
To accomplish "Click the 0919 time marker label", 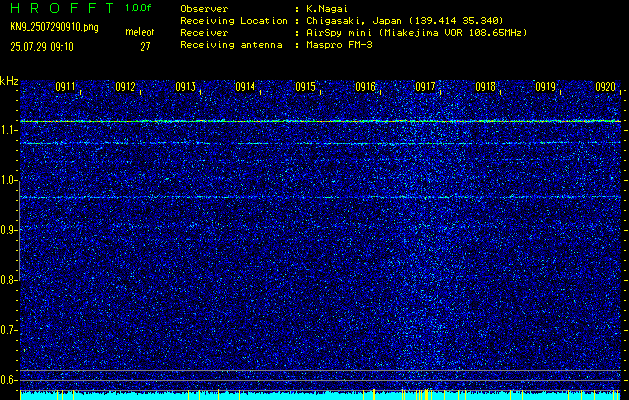I will point(545,87).
